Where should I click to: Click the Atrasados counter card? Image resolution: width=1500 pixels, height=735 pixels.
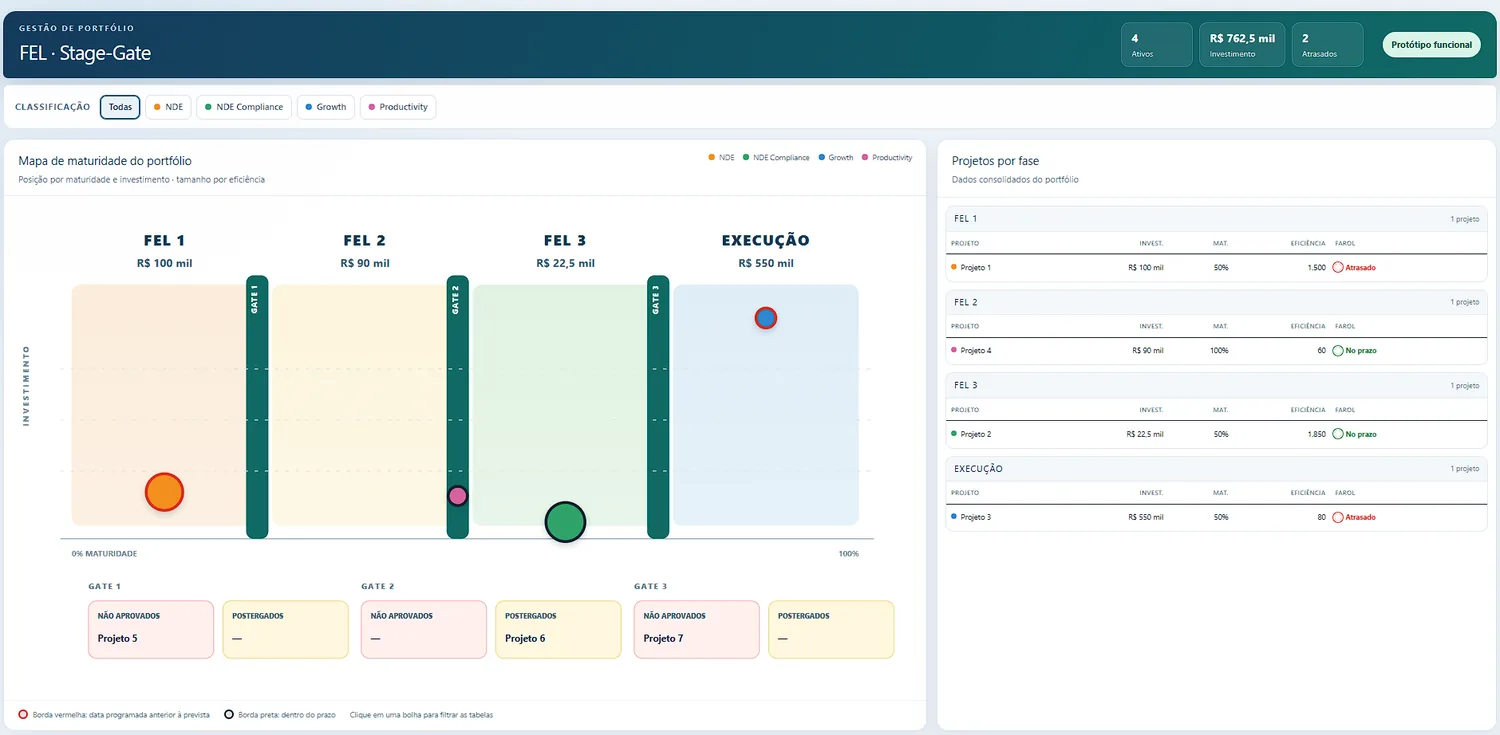tap(1327, 45)
